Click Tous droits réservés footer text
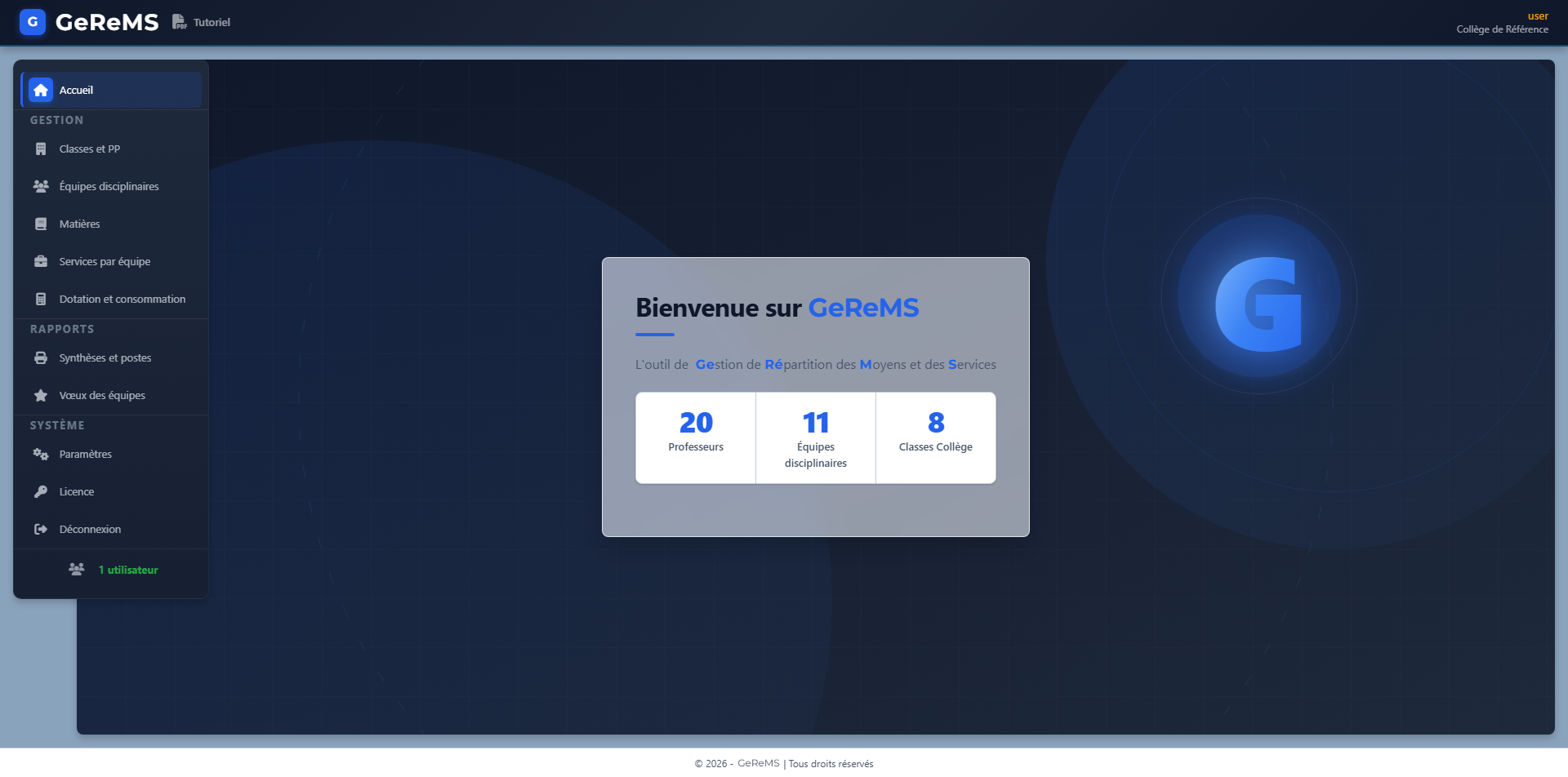1568x777 pixels. [x=831, y=764]
